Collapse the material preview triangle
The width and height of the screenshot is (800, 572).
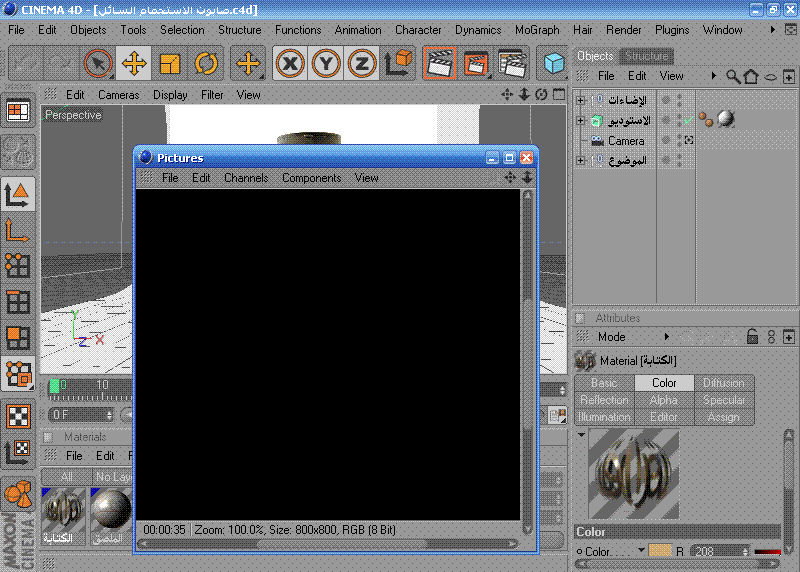point(581,435)
